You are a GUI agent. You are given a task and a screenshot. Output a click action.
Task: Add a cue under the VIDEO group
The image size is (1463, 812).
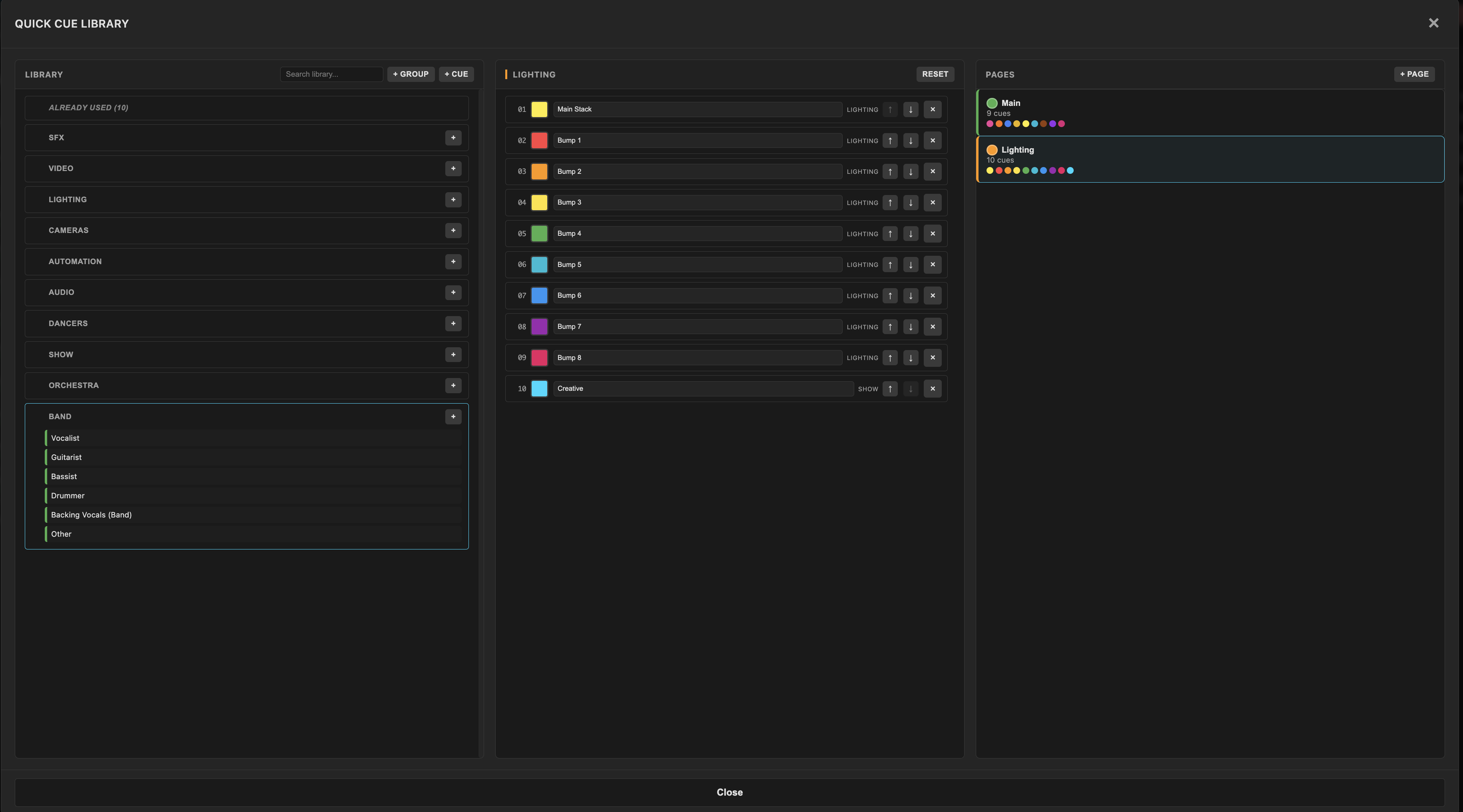coord(453,168)
